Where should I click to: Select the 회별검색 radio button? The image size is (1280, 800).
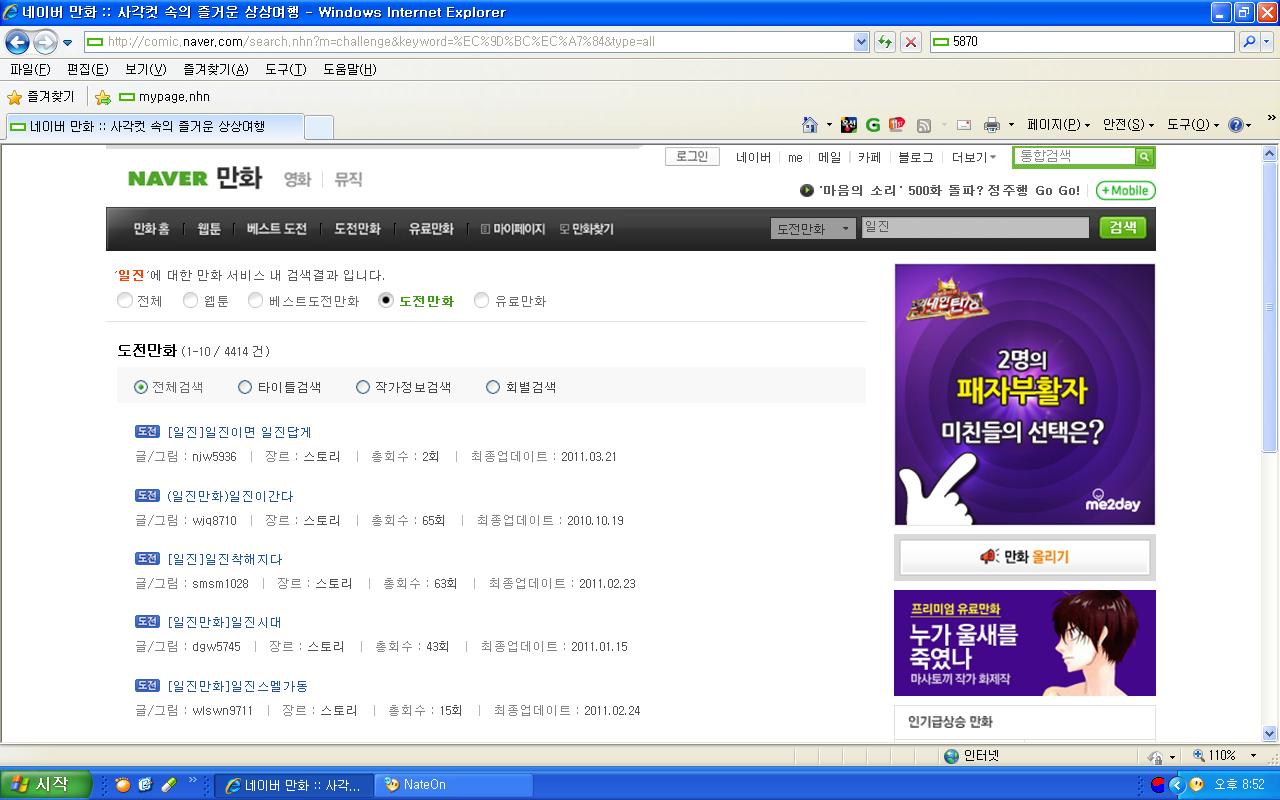coord(493,387)
